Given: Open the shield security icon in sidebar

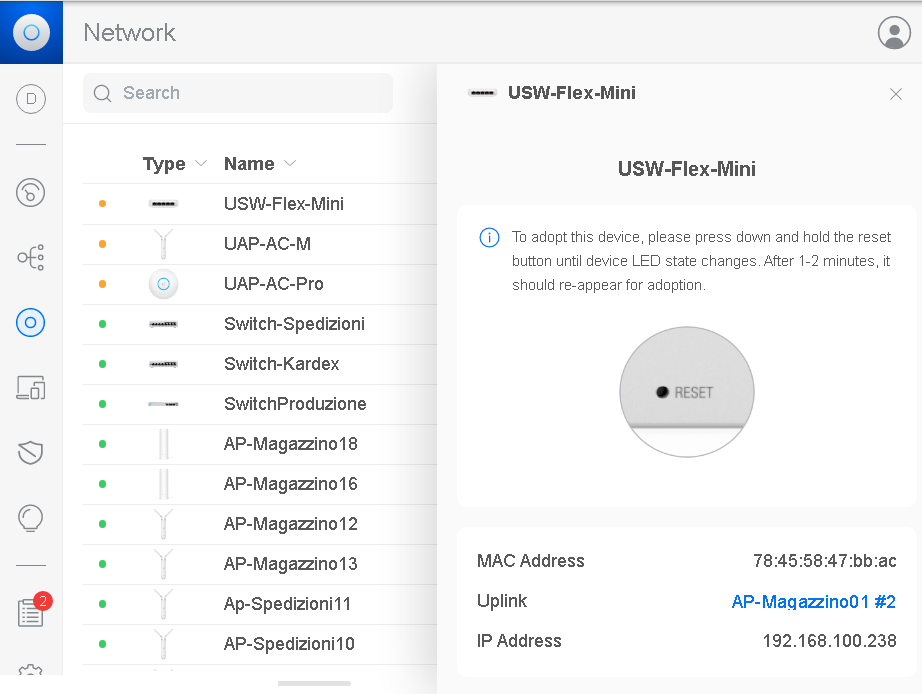Looking at the screenshot, I should pyautogui.click(x=31, y=453).
